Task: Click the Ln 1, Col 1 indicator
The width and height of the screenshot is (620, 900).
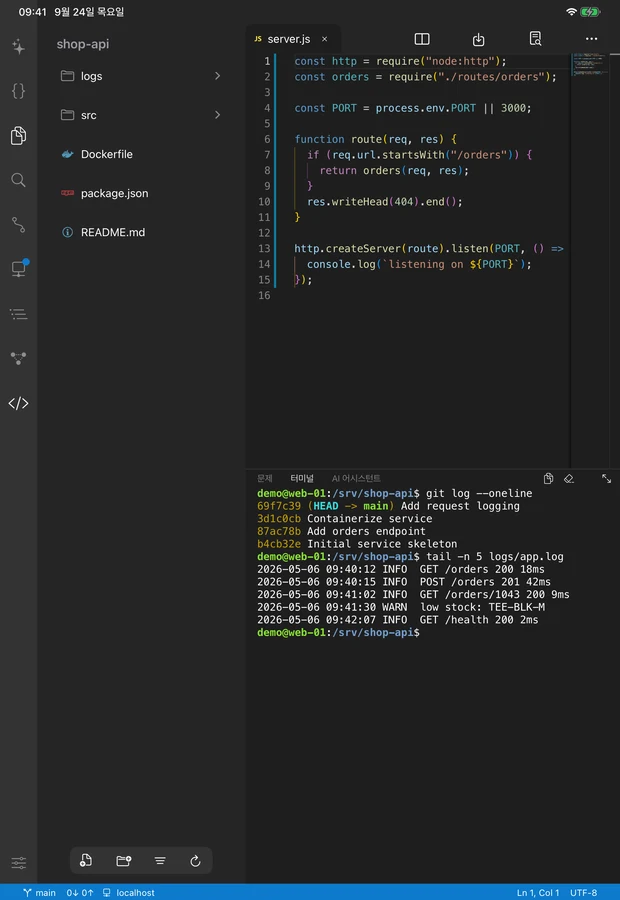Action: tap(537, 893)
